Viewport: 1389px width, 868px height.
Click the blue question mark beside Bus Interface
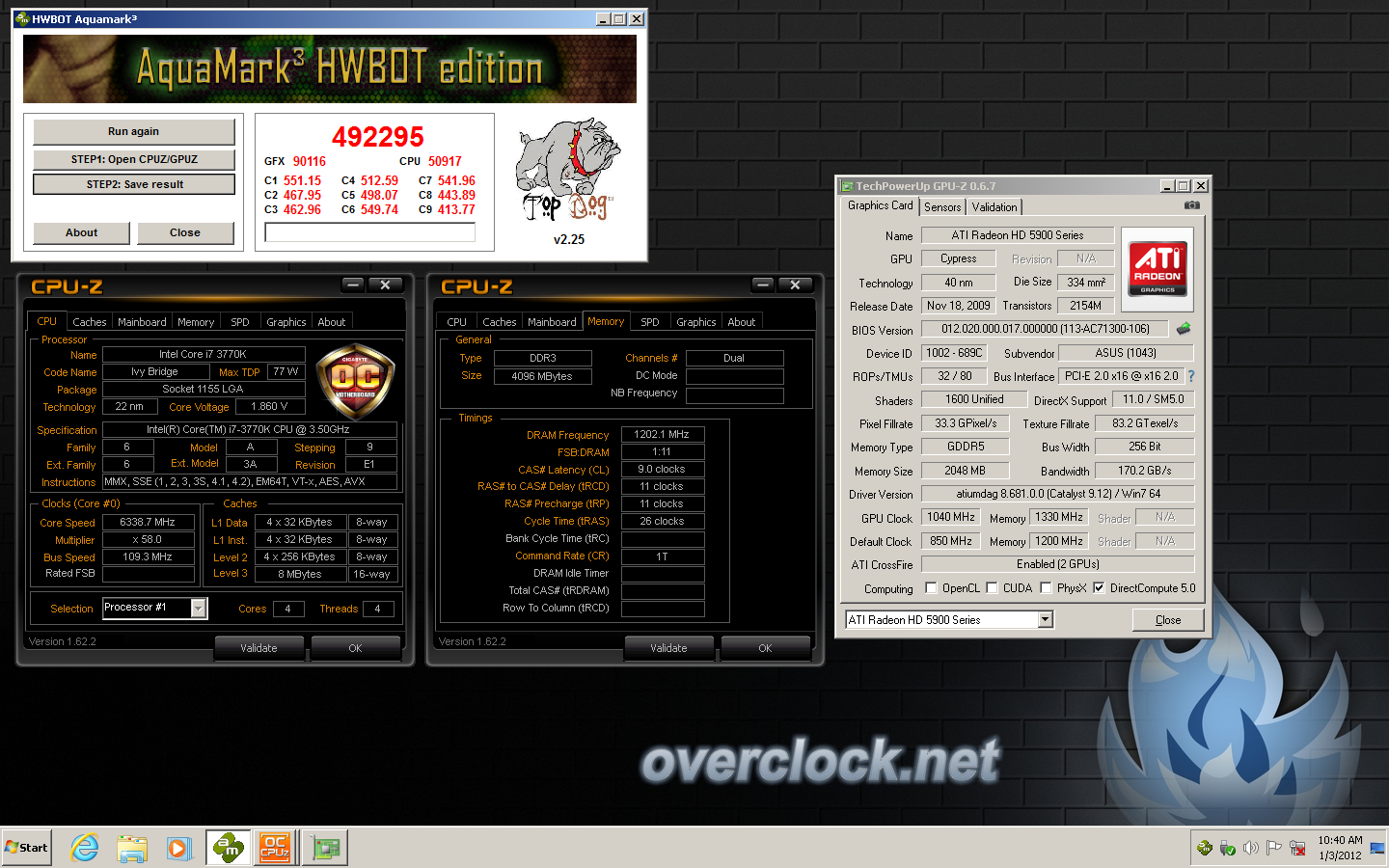pos(1191,376)
